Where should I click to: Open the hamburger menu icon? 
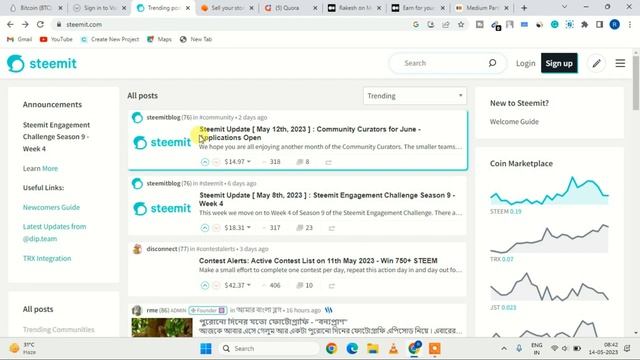pos(620,63)
